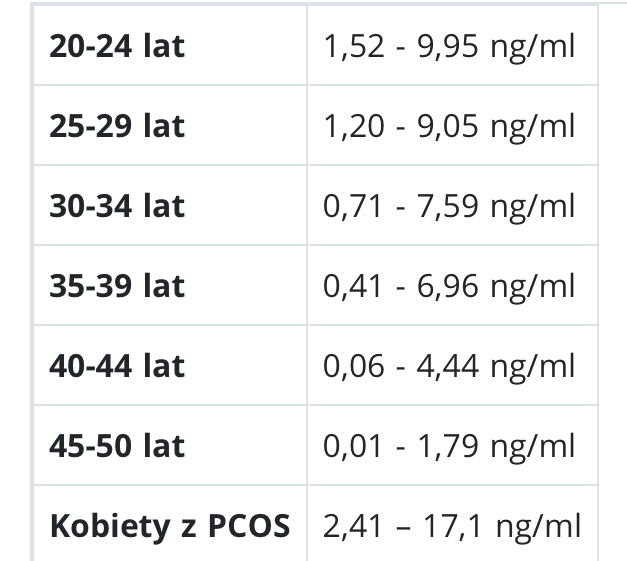
Task: Click the "20-24 lat" age group cell
Action: point(117,46)
